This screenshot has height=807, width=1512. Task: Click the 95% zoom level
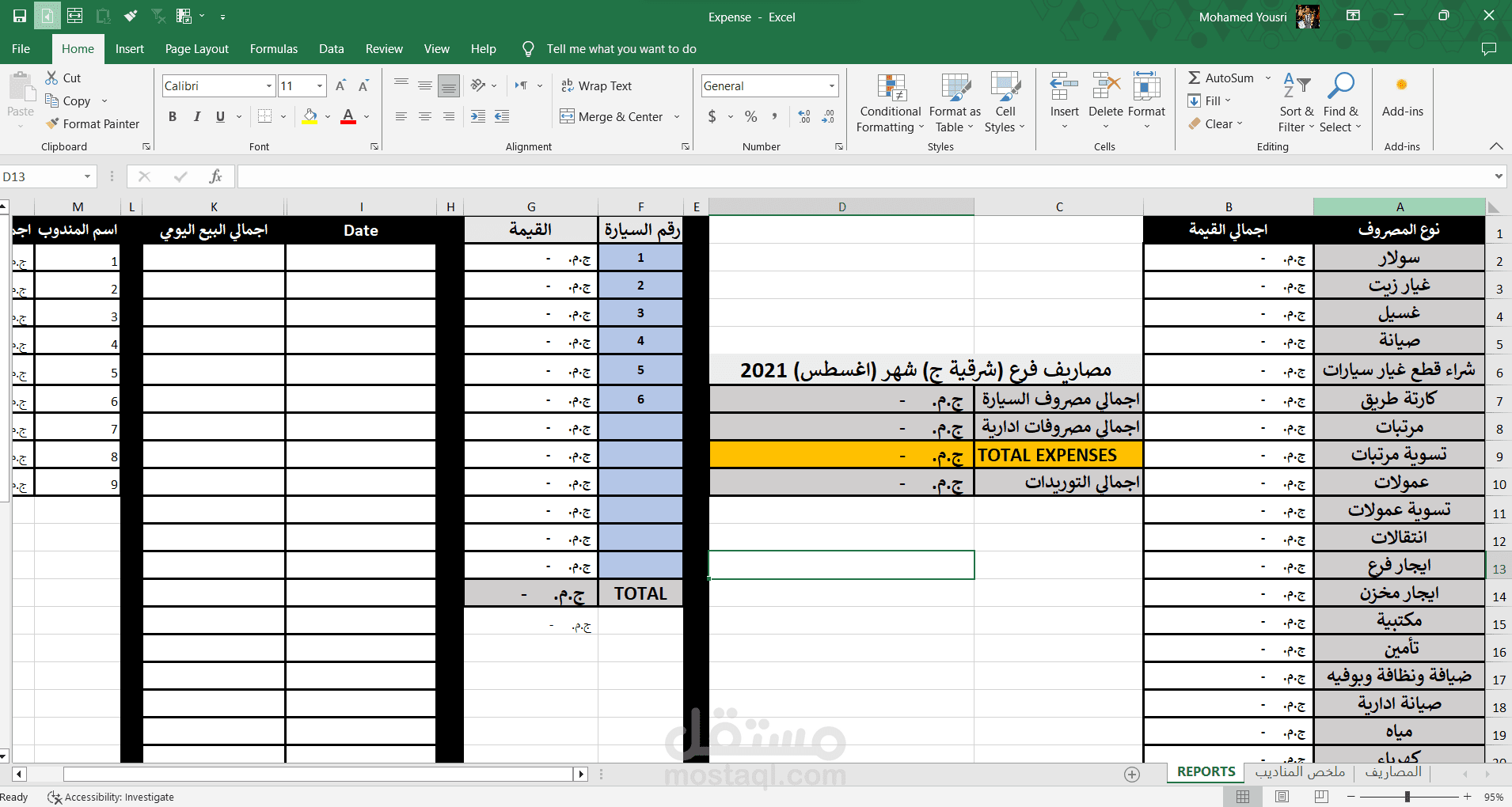pyautogui.click(x=1494, y=797)
